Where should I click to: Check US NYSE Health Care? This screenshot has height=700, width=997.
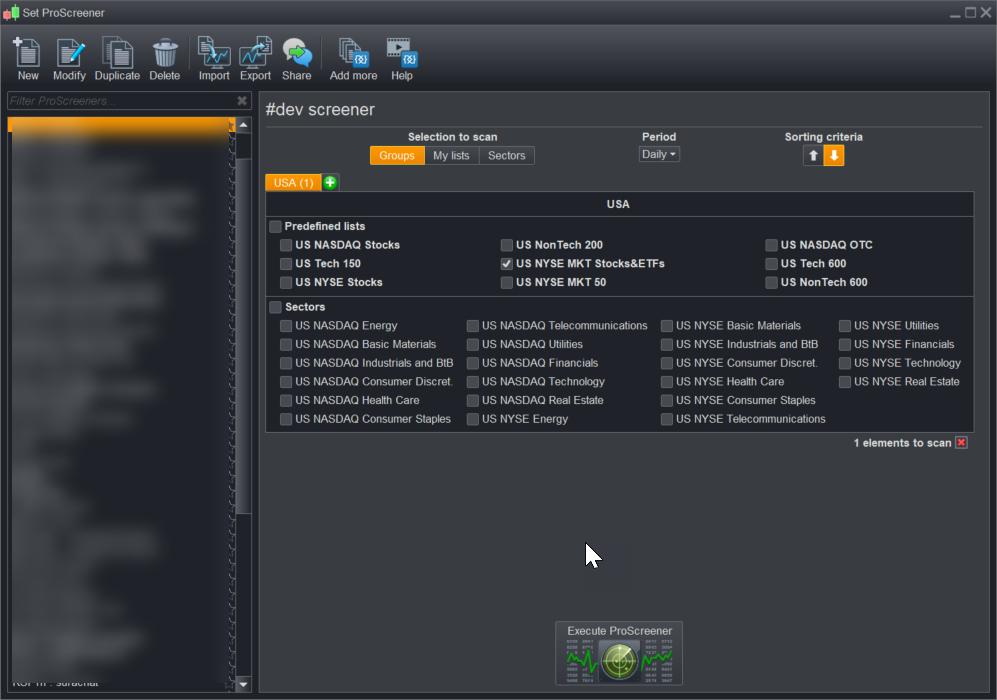667,382
